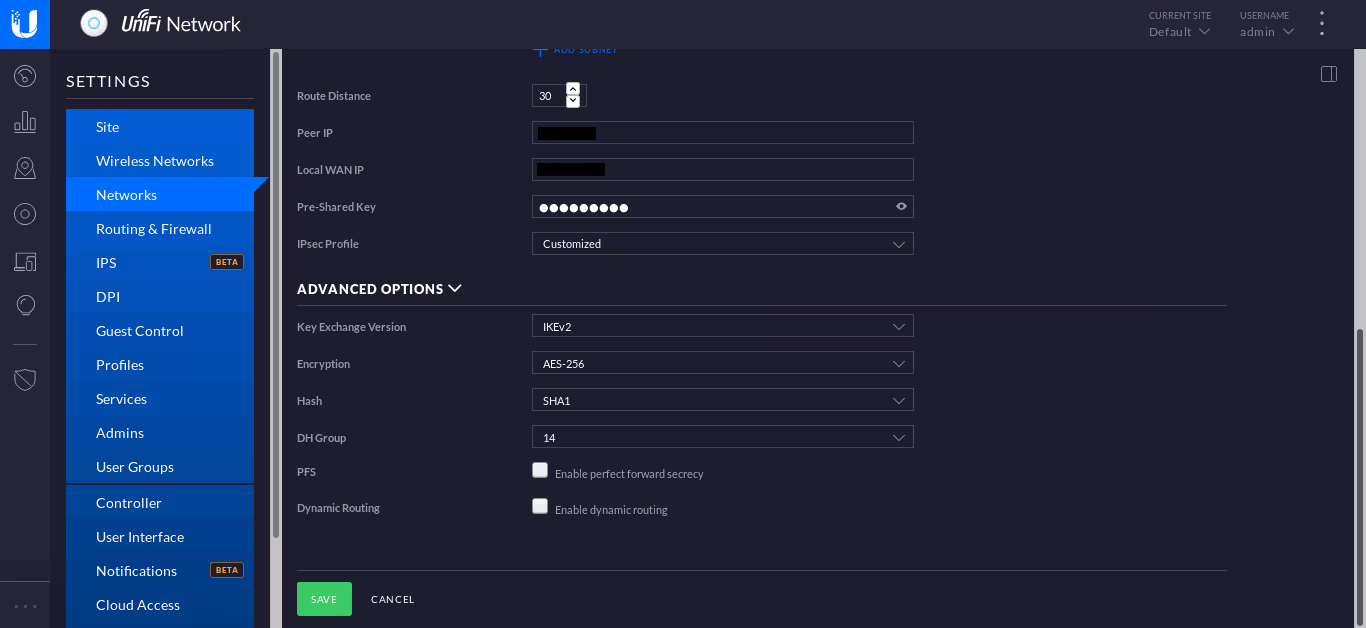Click the Cancel button
Image resolution: width=1366 pixels, height=628 pixels.
[392, 599]
